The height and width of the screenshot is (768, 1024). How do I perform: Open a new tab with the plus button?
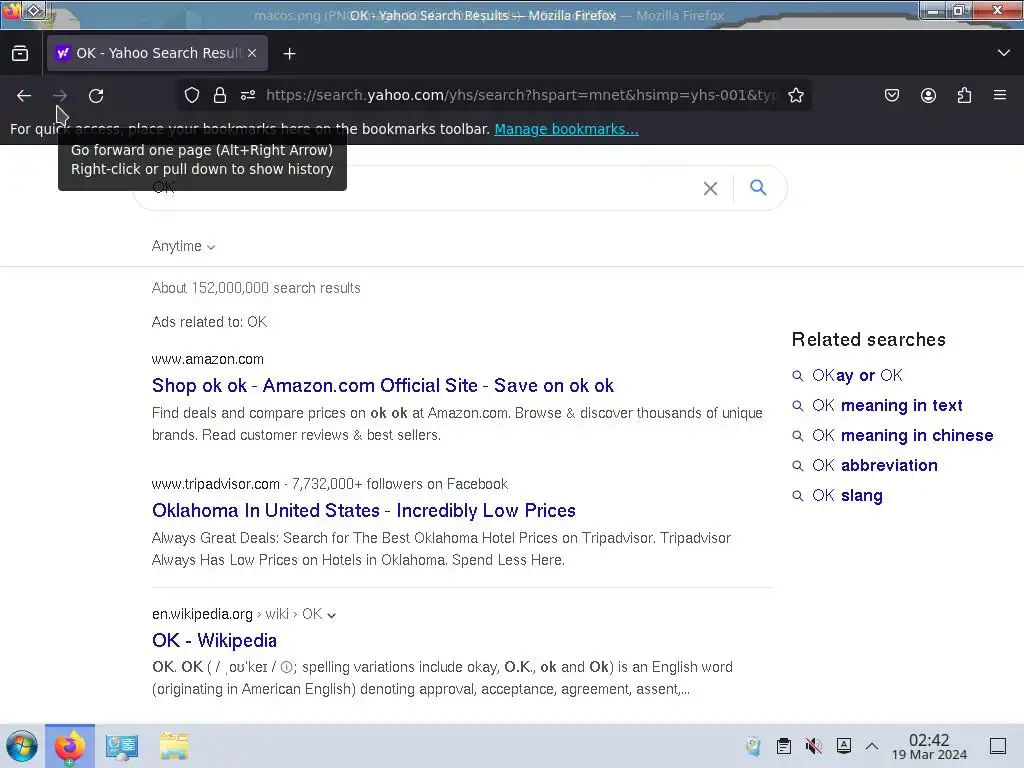point(289,54)
